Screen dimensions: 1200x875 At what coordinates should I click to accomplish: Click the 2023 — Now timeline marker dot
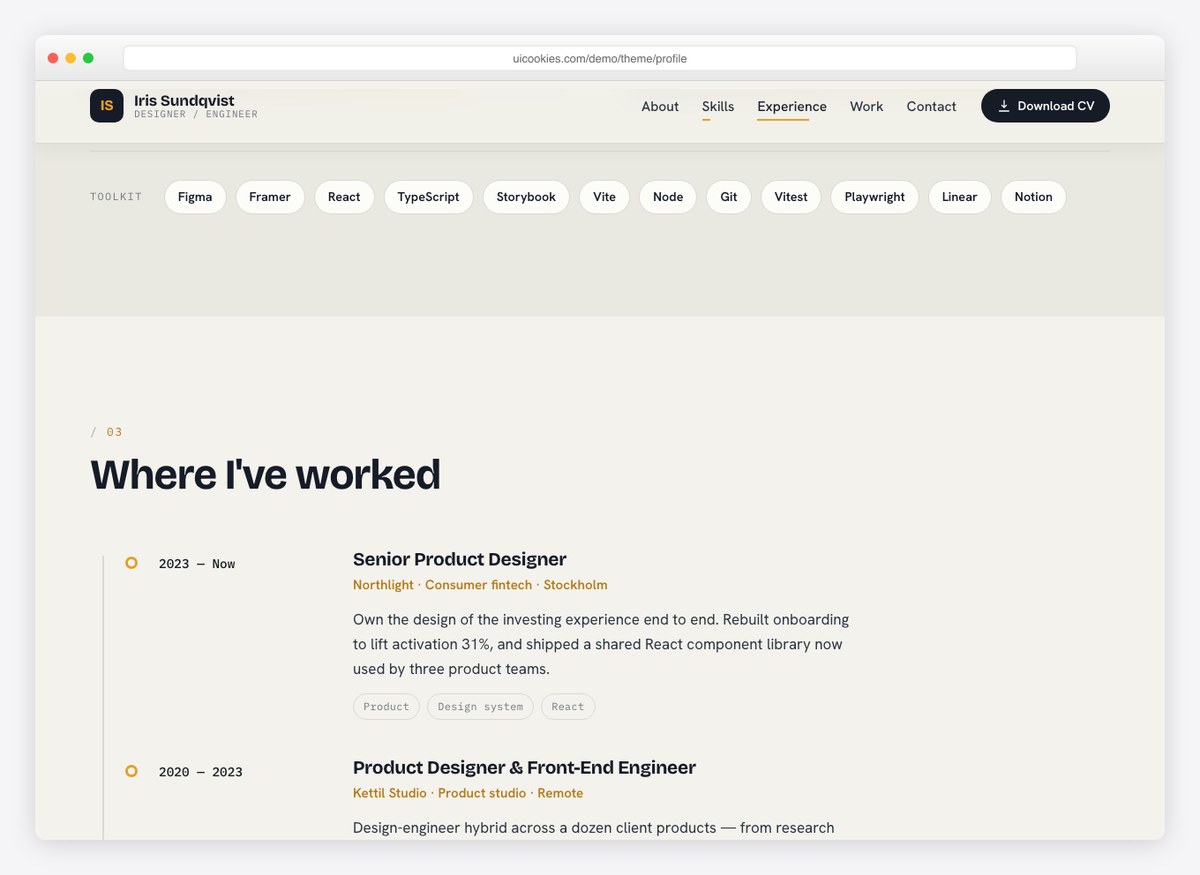[x=131, y=563]
